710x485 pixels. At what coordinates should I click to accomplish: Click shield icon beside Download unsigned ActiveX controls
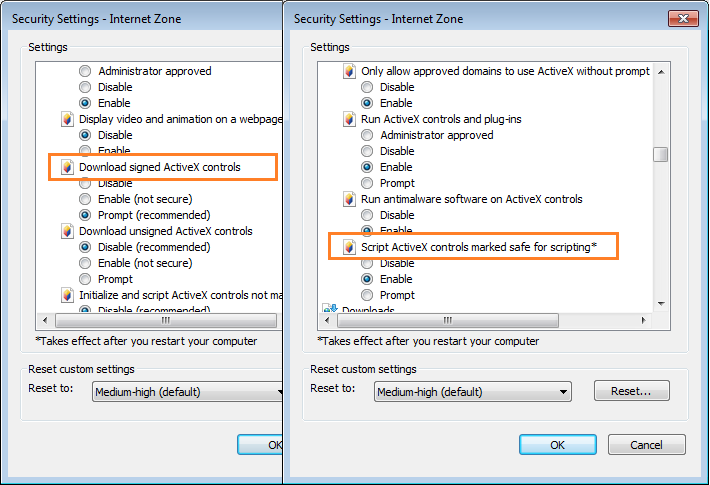[x=67, y=231]
